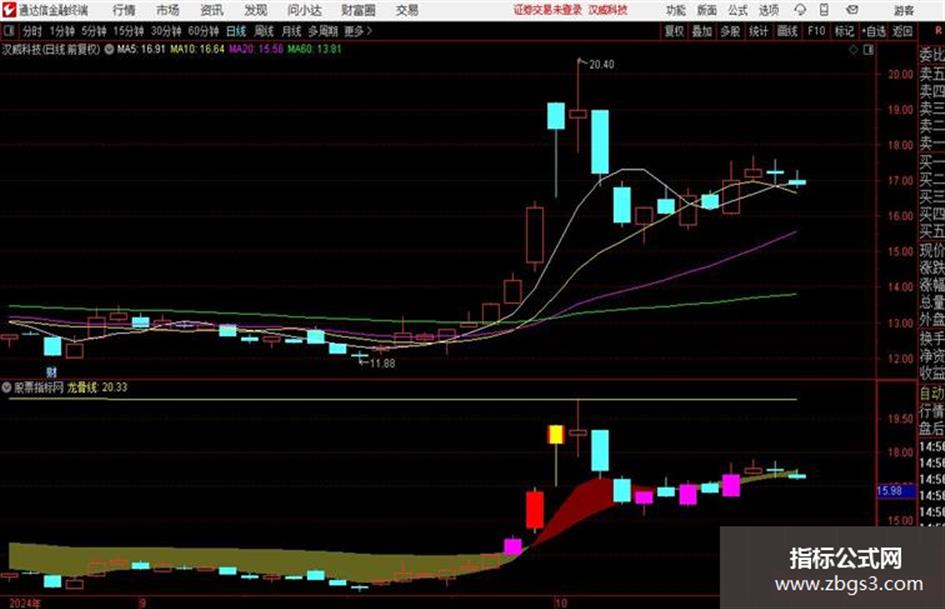945x609 pixels.
Task: Switch to 分时 period tab
Action: (x=32, y=31)
